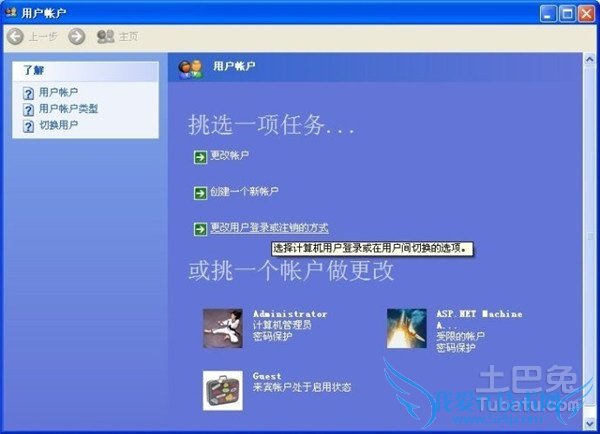This screenshot has height=434, width=600.
Task: Open the 用户帐户 help link in sidebar
Action: point(58,92)
